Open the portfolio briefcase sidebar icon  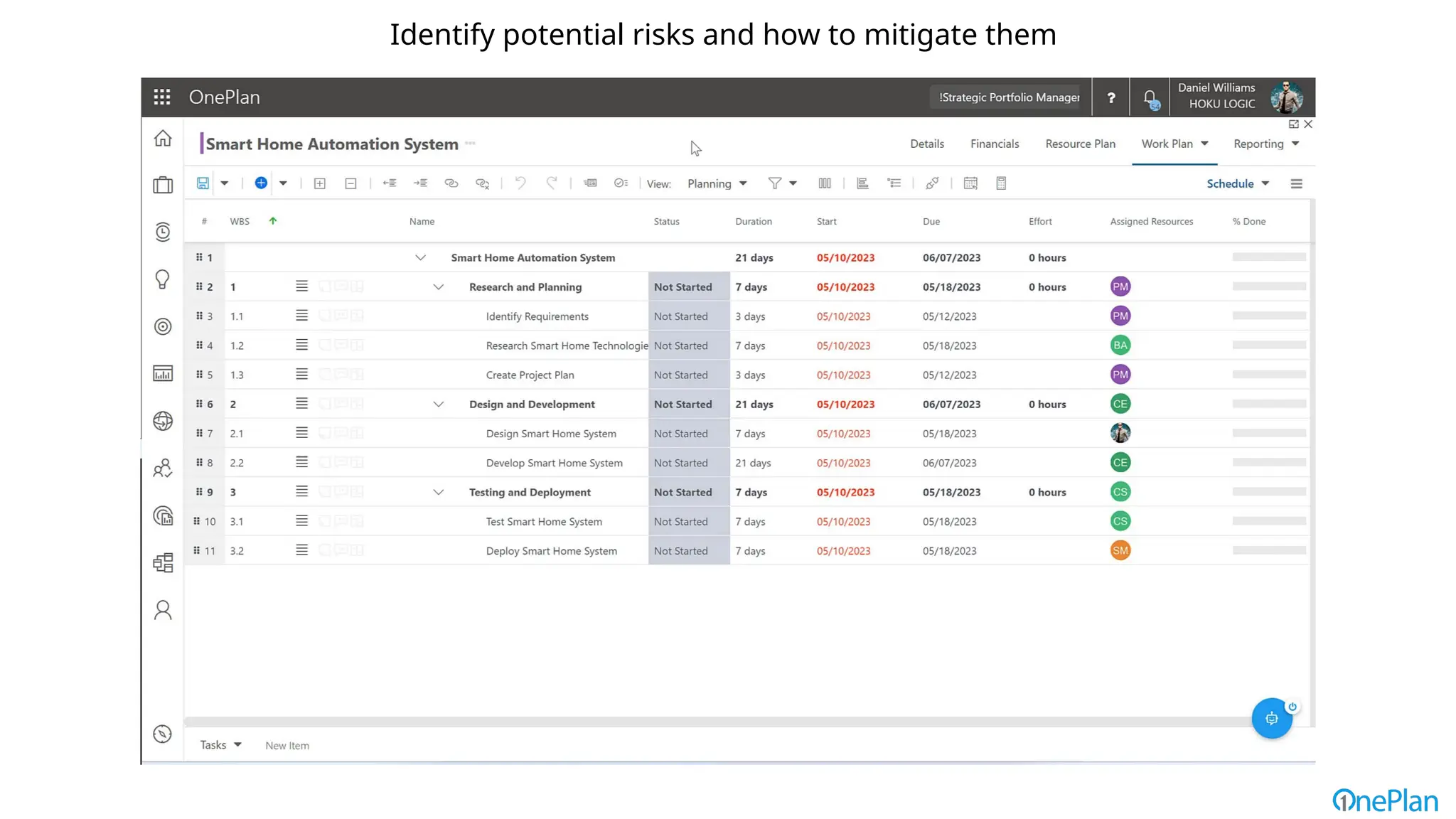[x=163, y=185]
